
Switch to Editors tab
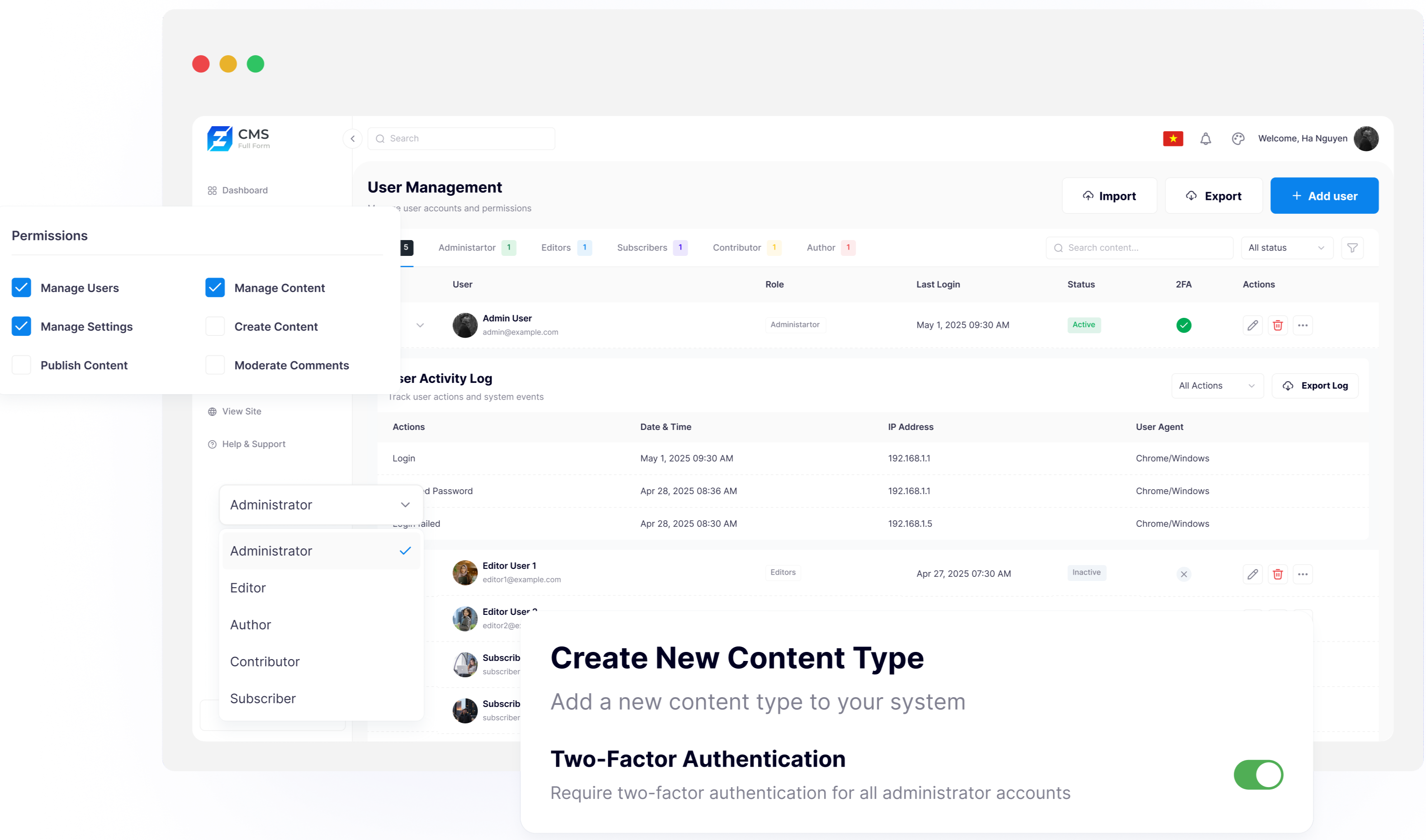pos(566,248)
